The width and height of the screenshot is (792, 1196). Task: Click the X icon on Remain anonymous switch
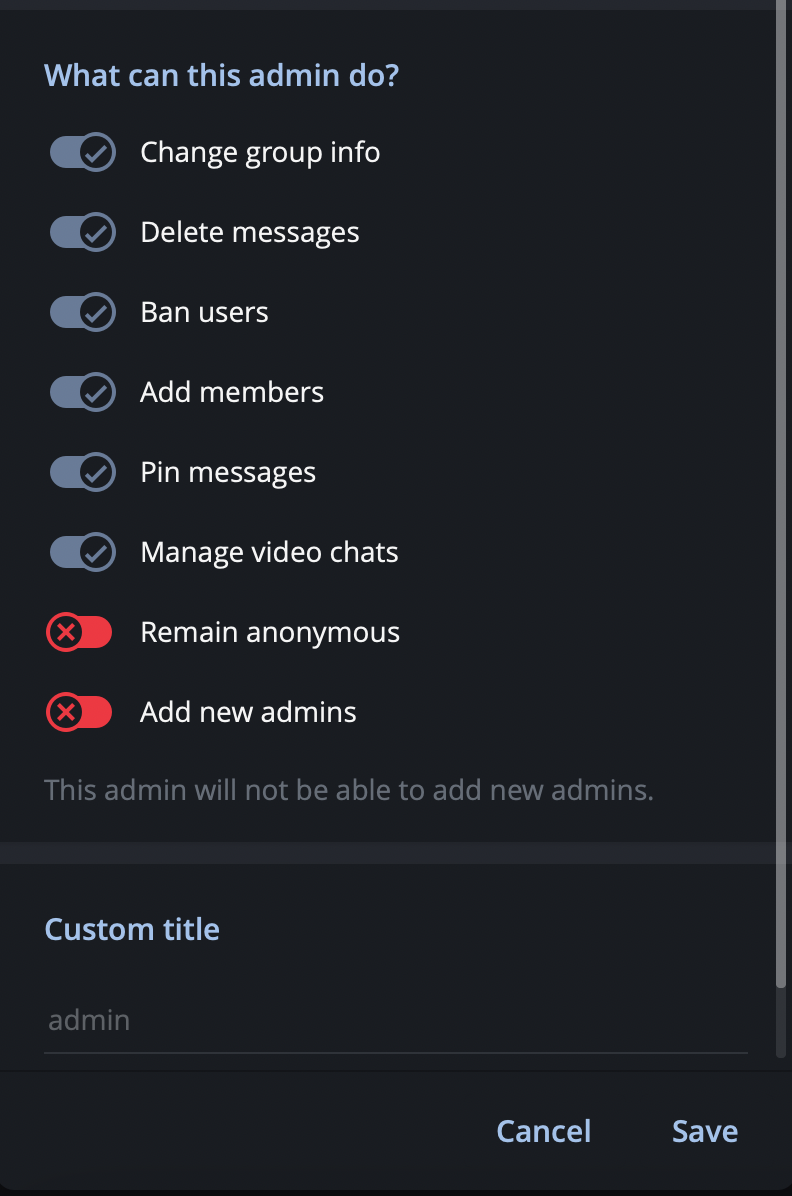coord(68,632)
